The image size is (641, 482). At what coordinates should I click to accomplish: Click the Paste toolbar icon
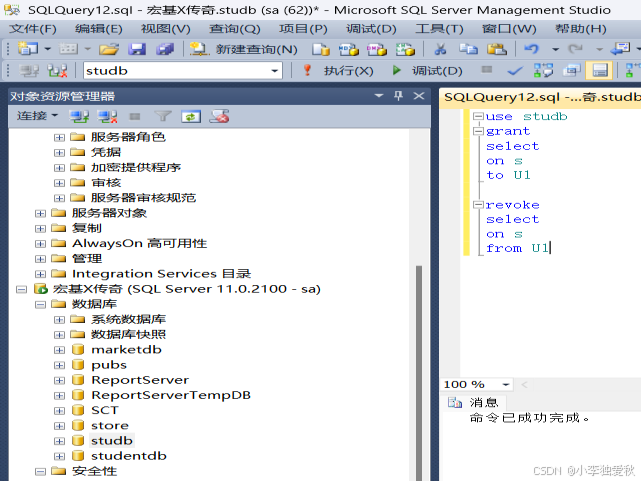tap(497, 49)
